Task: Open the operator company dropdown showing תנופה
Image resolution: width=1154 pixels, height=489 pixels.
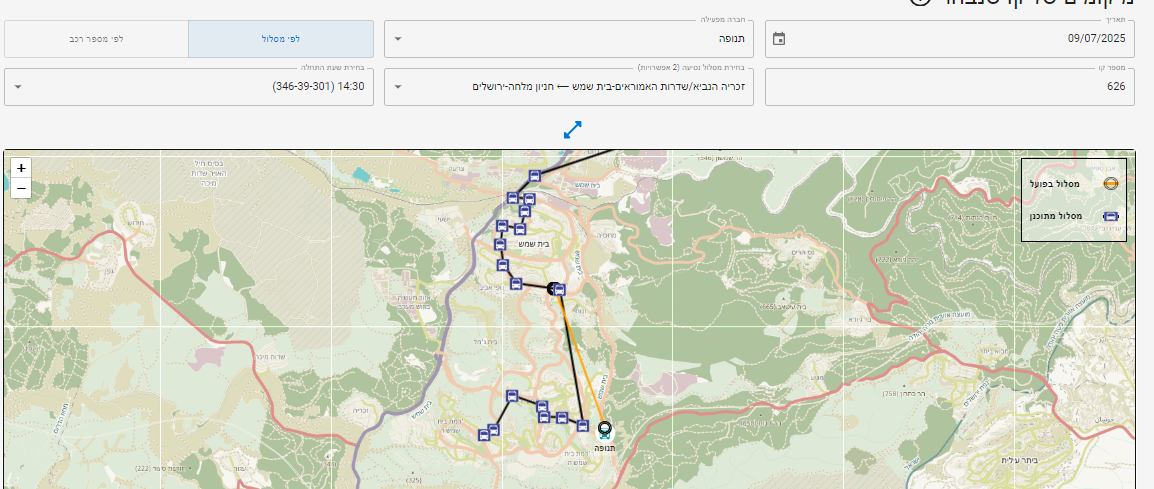Action: tap(568, 39)
